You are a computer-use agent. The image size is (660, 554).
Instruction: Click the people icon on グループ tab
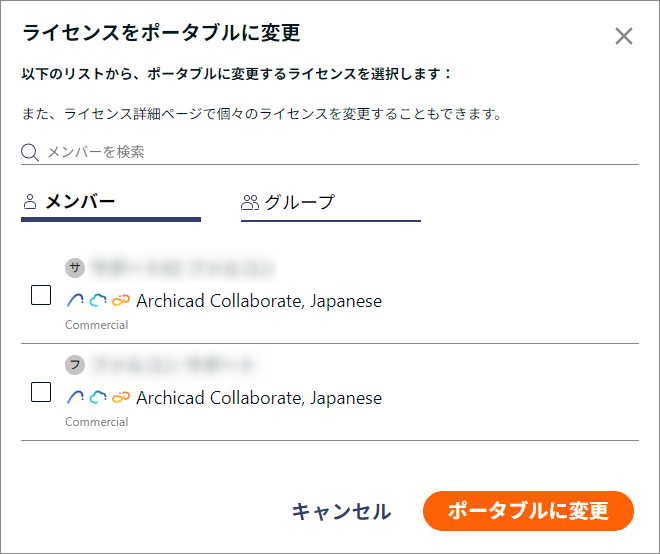tap(250, 202)
